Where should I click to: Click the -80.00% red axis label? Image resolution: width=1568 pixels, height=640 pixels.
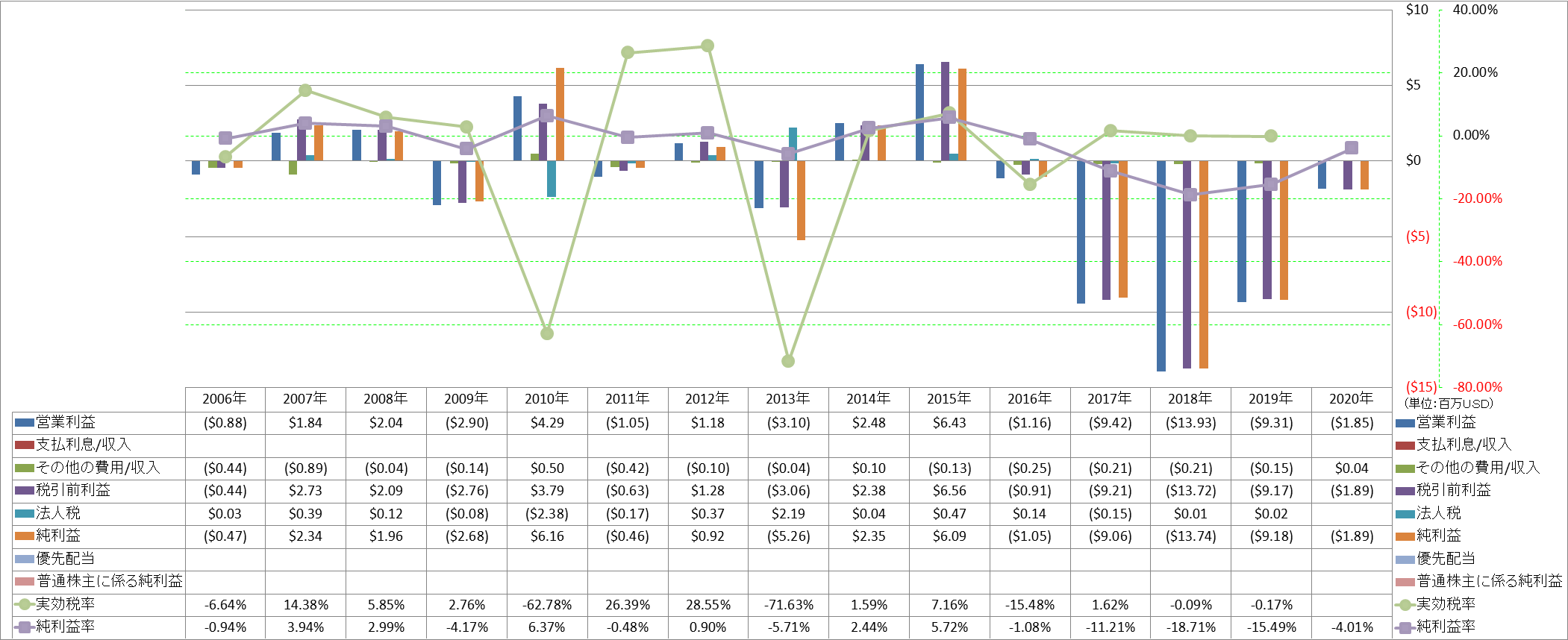pyautogui.click(x=1477, y=386)
